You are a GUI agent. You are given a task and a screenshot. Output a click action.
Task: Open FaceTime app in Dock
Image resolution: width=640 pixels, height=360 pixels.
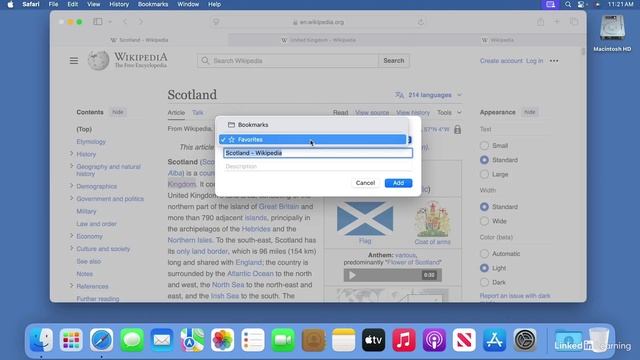283,340
